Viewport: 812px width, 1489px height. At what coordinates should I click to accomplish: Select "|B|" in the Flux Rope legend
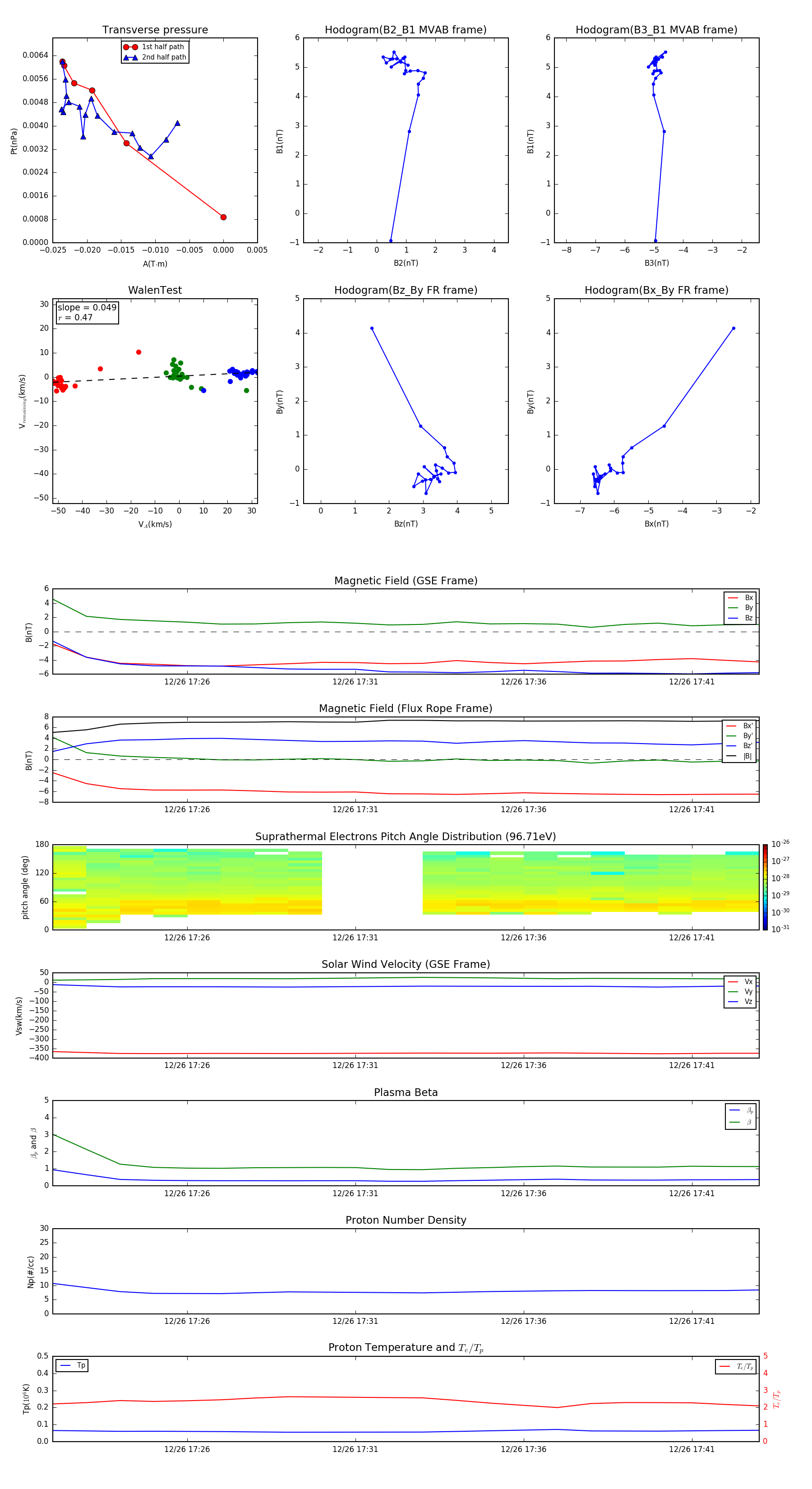click(x=740, y=756)
